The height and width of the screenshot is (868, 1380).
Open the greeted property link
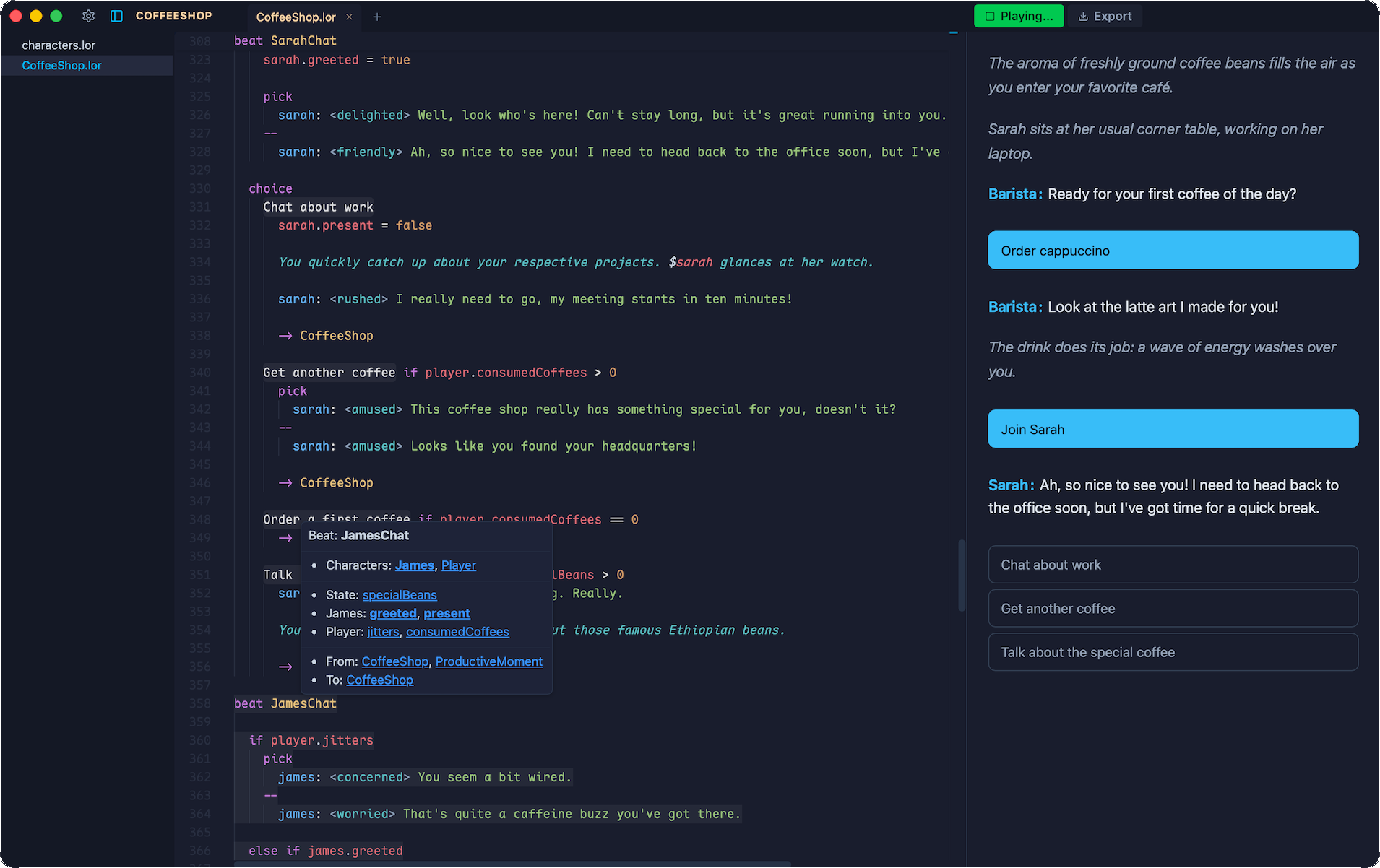393,613
